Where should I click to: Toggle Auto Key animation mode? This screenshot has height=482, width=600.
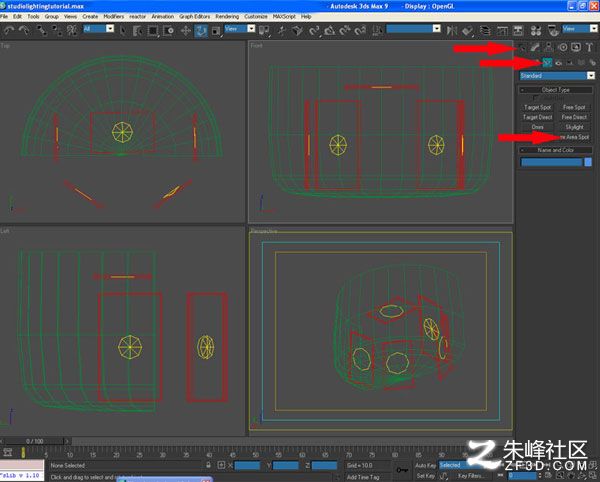[426, 465]
